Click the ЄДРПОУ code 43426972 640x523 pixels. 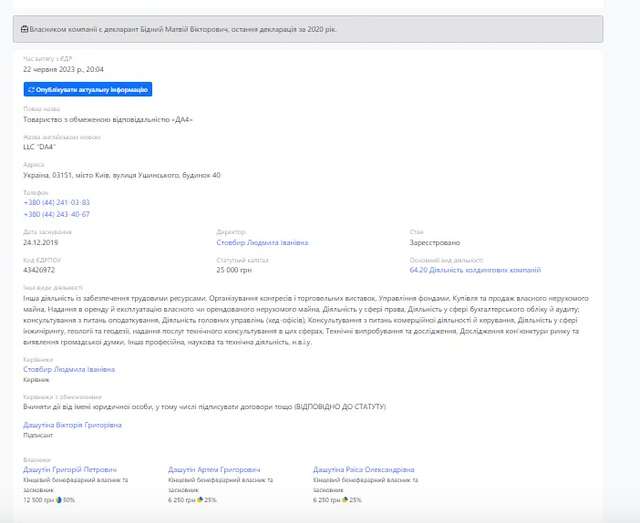point(39,270)
